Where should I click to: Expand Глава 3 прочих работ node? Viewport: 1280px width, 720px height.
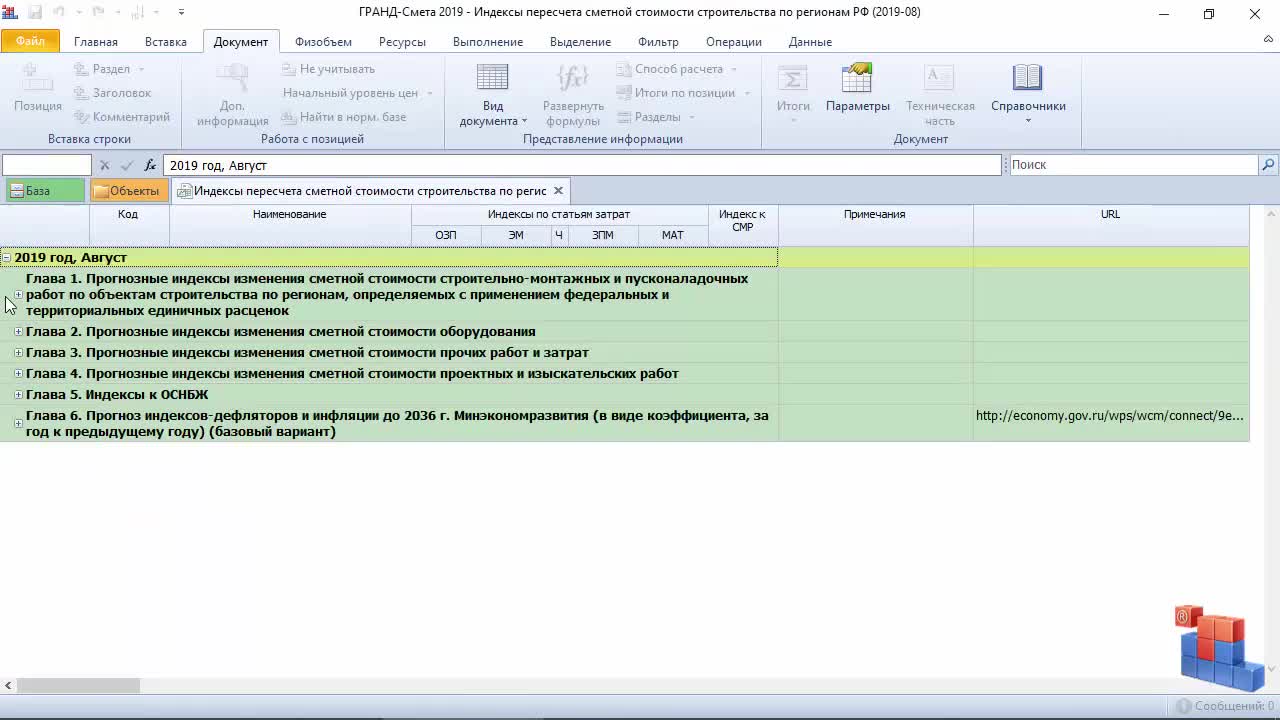pos(18,353)
